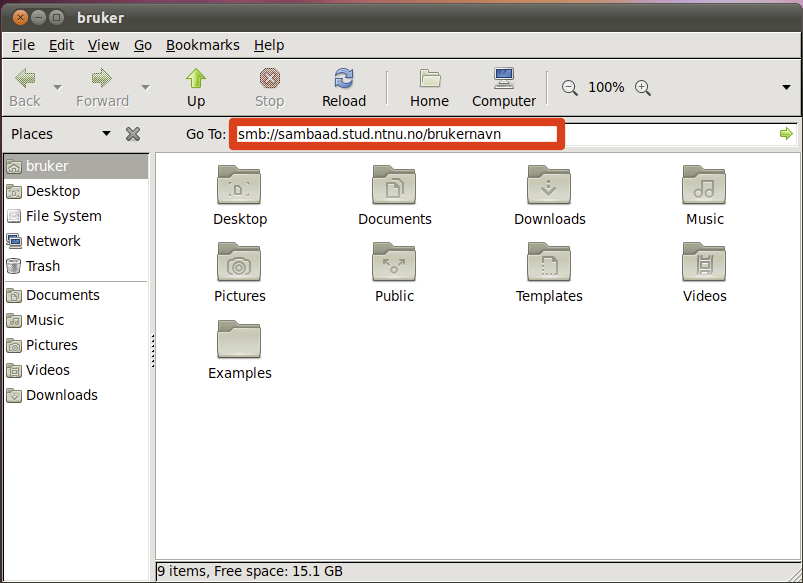Select Desktop in Places sidebar
This screenshot has width=803, height=583.
coord(76,191)
